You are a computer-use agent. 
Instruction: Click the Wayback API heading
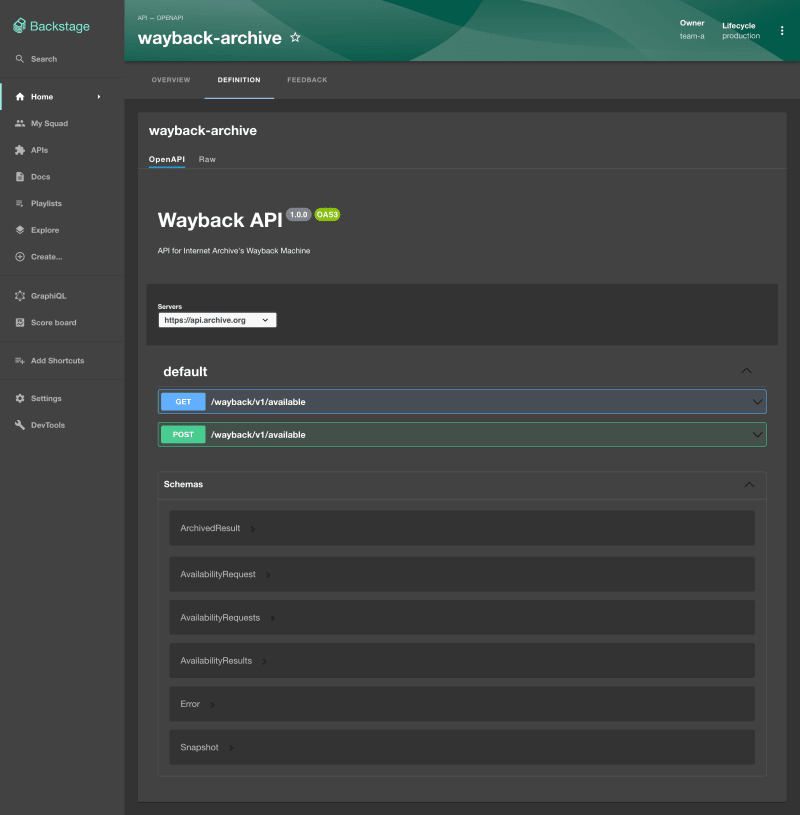tap(220, 220)
